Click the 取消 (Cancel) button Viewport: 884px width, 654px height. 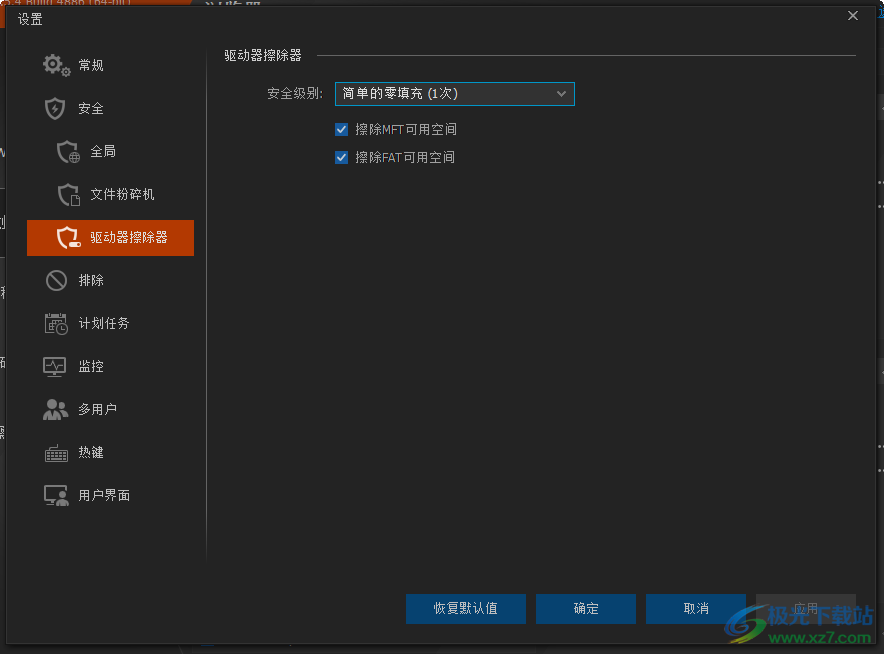(695, 608)
